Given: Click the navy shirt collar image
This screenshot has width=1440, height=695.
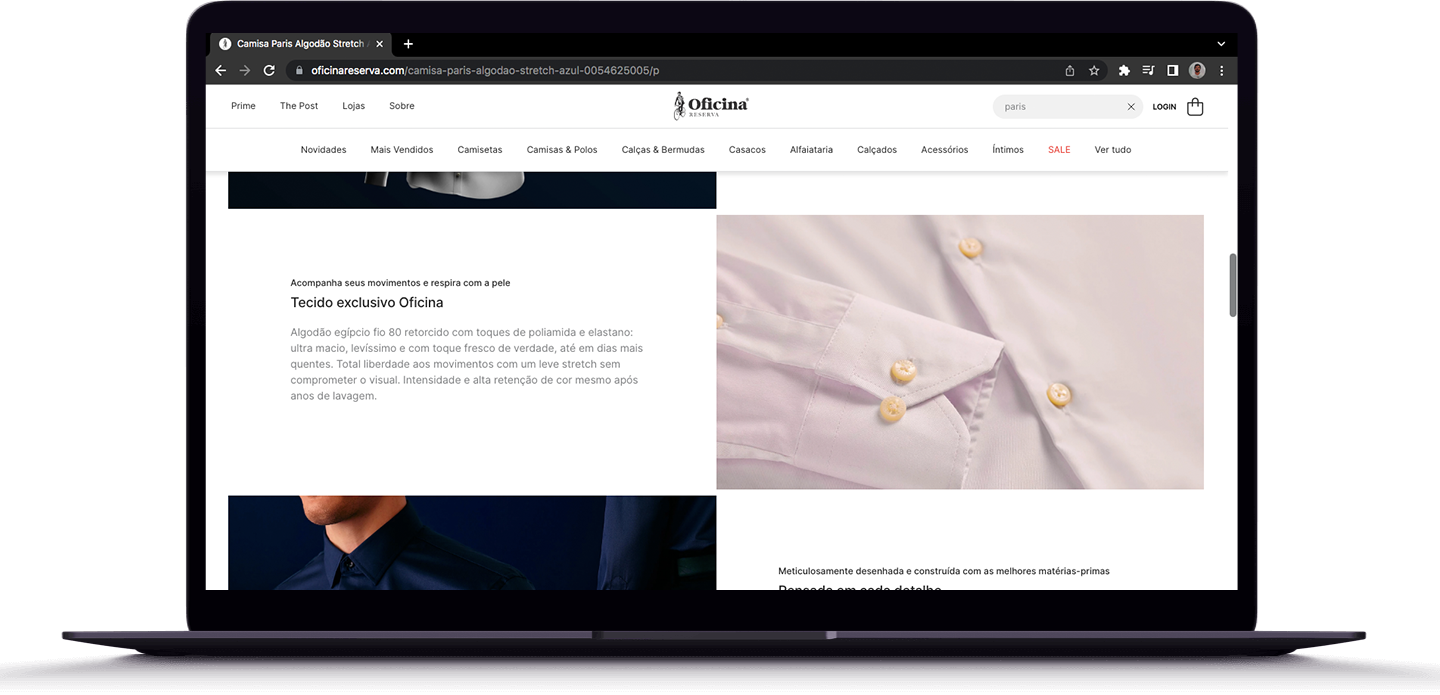Looking at the screenshot, I should click(x=472, y=542).
